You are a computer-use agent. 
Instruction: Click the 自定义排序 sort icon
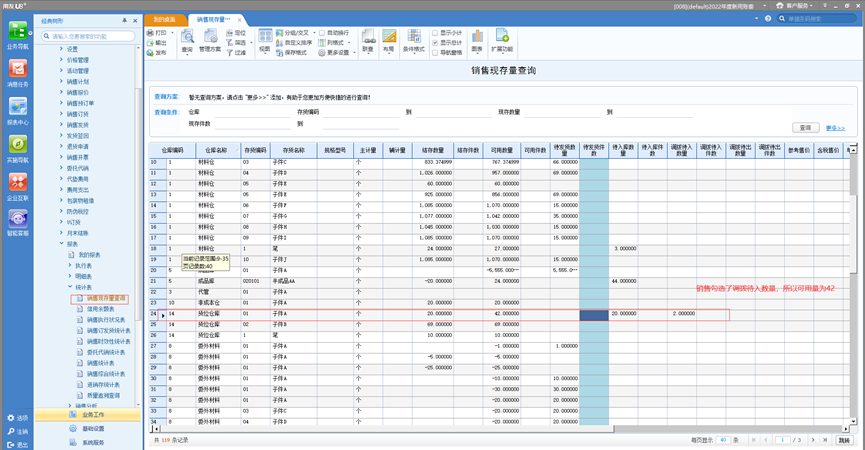[x=279, y=43]
